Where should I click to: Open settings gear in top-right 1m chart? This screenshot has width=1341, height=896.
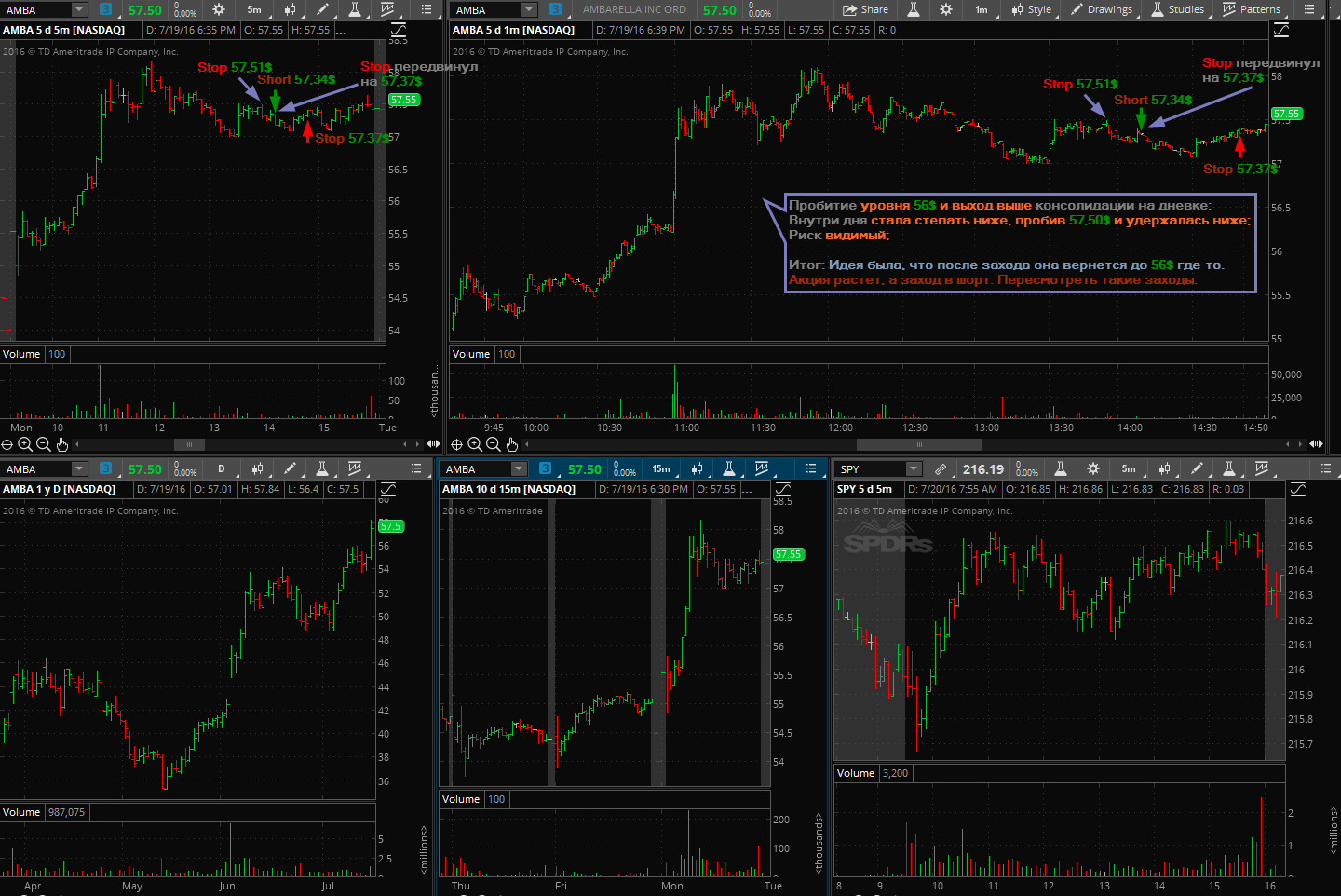[946, 9]
